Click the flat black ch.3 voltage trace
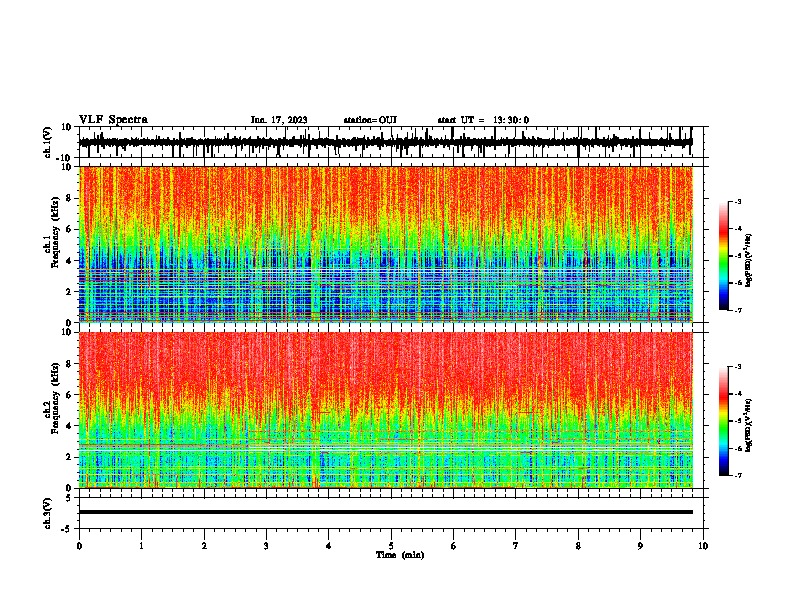The height and width of the screenshot is (612, 792). coord(386,512)
